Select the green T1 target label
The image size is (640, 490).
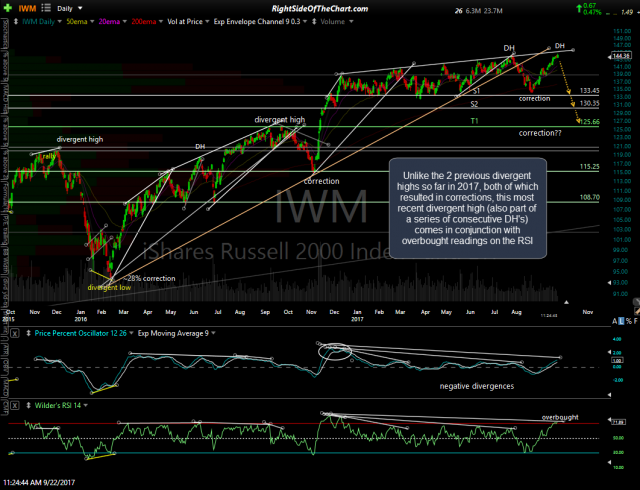(474, 121)
